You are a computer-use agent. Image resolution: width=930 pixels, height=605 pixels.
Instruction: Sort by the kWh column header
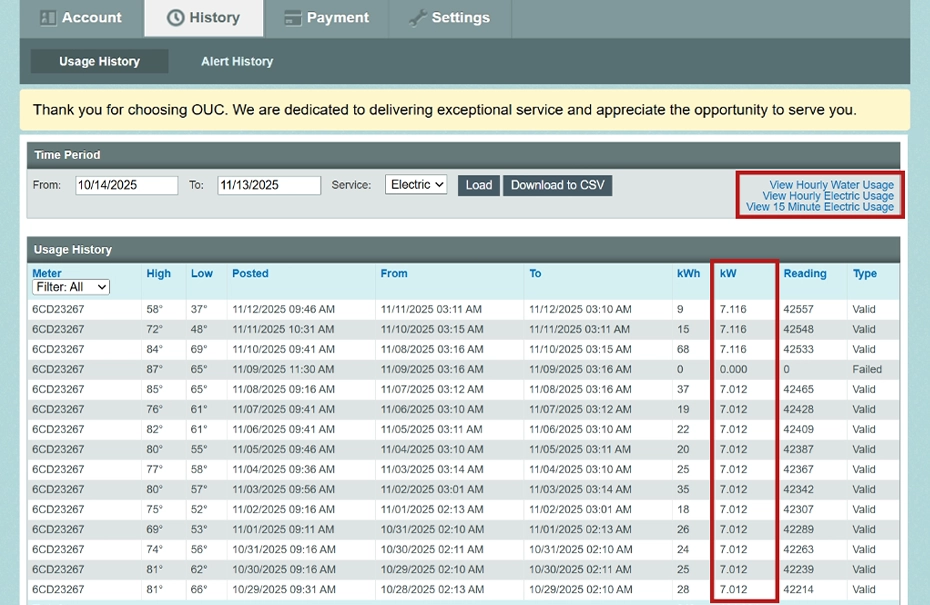click(688, 273)
